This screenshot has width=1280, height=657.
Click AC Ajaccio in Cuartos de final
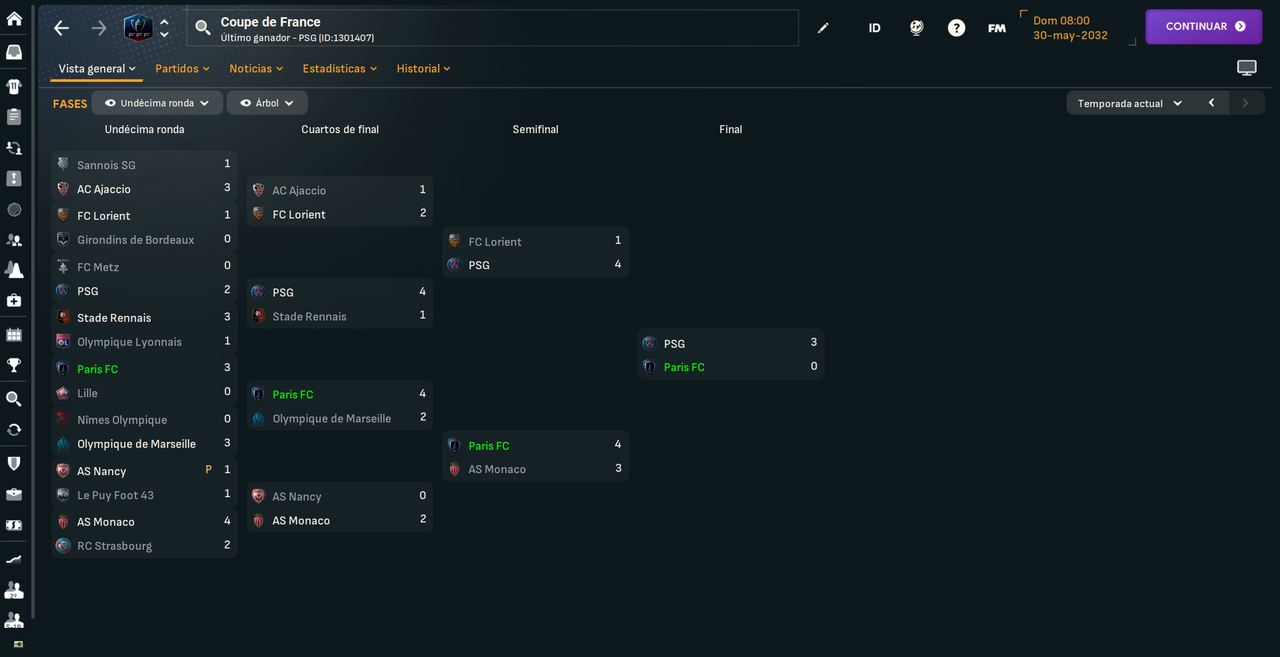click(x=299, y=191)
